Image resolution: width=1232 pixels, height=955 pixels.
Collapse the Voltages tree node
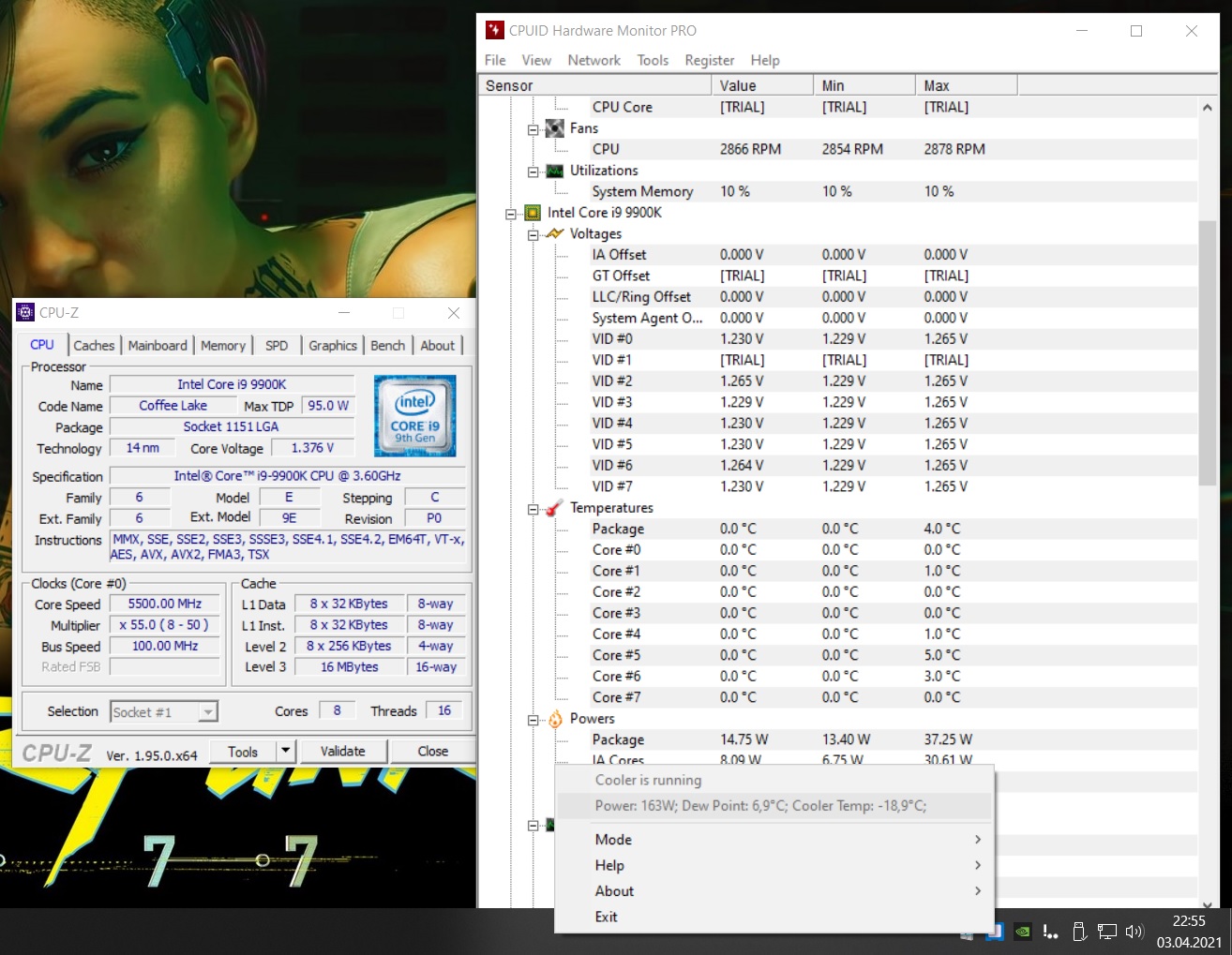click(x=533, y=234)
